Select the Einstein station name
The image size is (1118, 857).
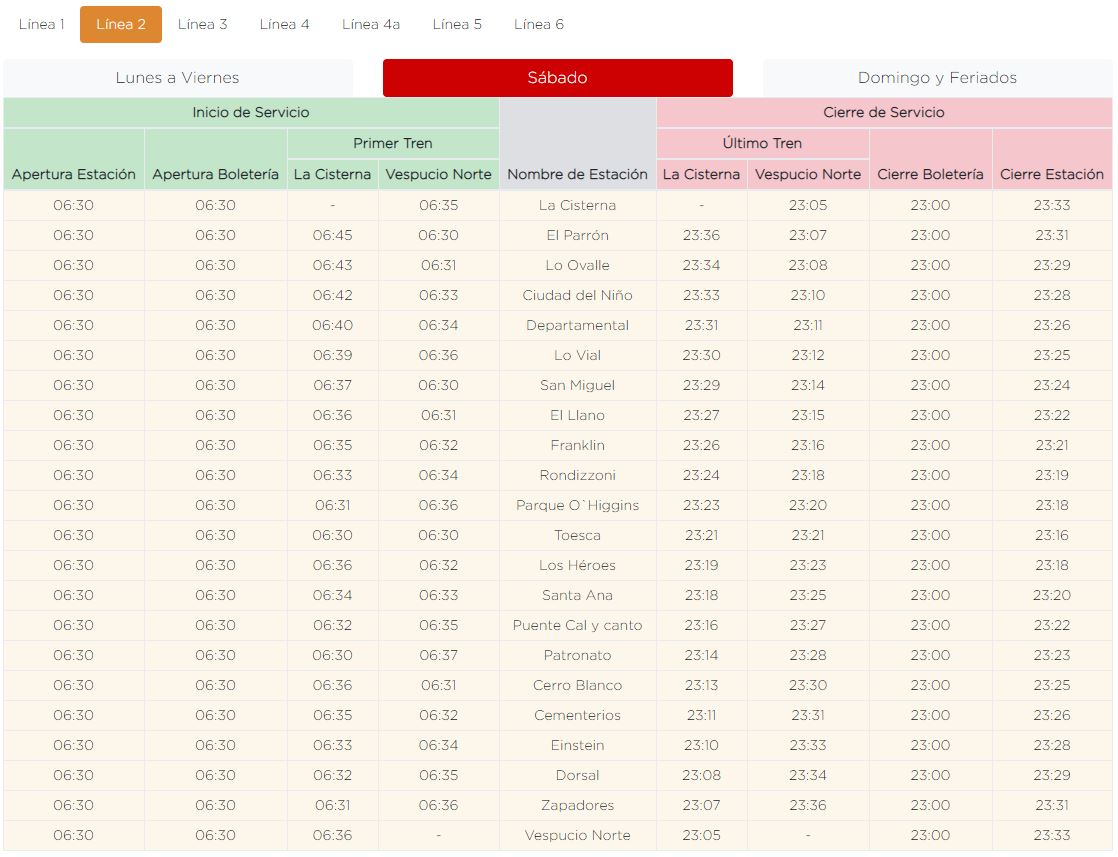pyautogui.click(x=578, y=745)
